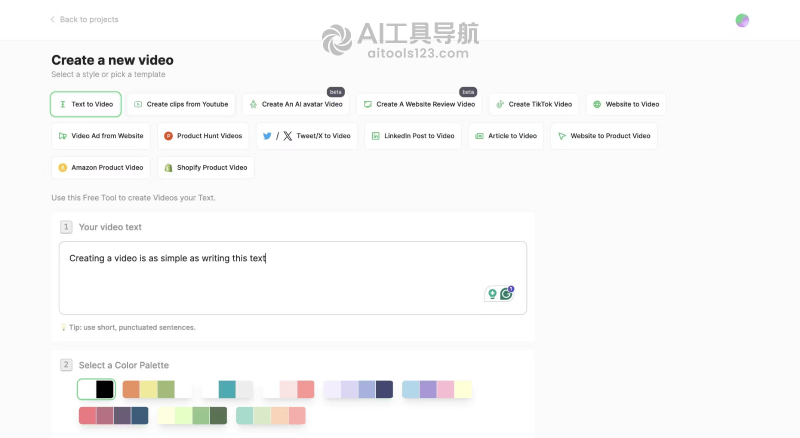Choose Video Ad from Website
This screenshot has height=438, width=800.
101,136
